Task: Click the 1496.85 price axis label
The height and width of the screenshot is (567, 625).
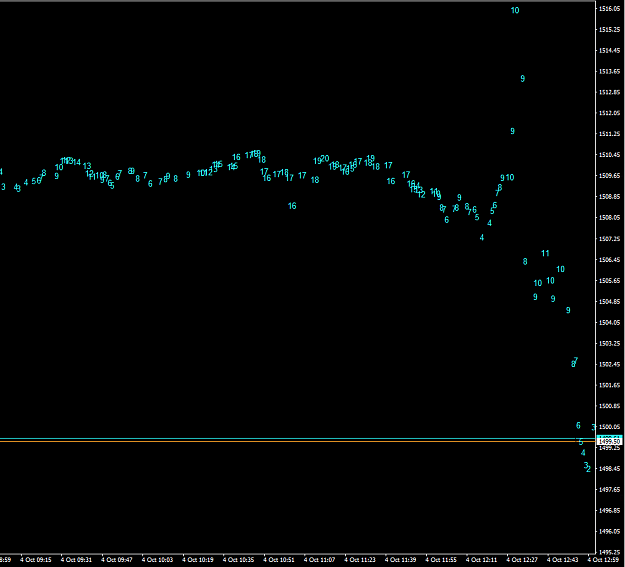Action: click(x=609, y=510)
